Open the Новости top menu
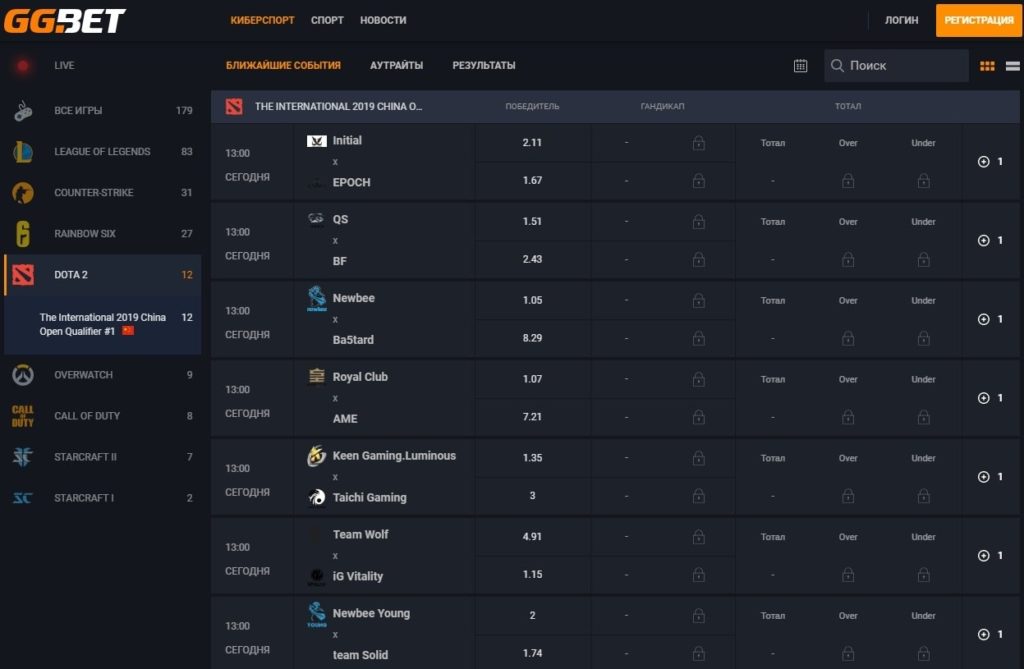Image resolution: width=1024 pixels, height=669 pixels. pyautogui.click(x=383, y=20)
